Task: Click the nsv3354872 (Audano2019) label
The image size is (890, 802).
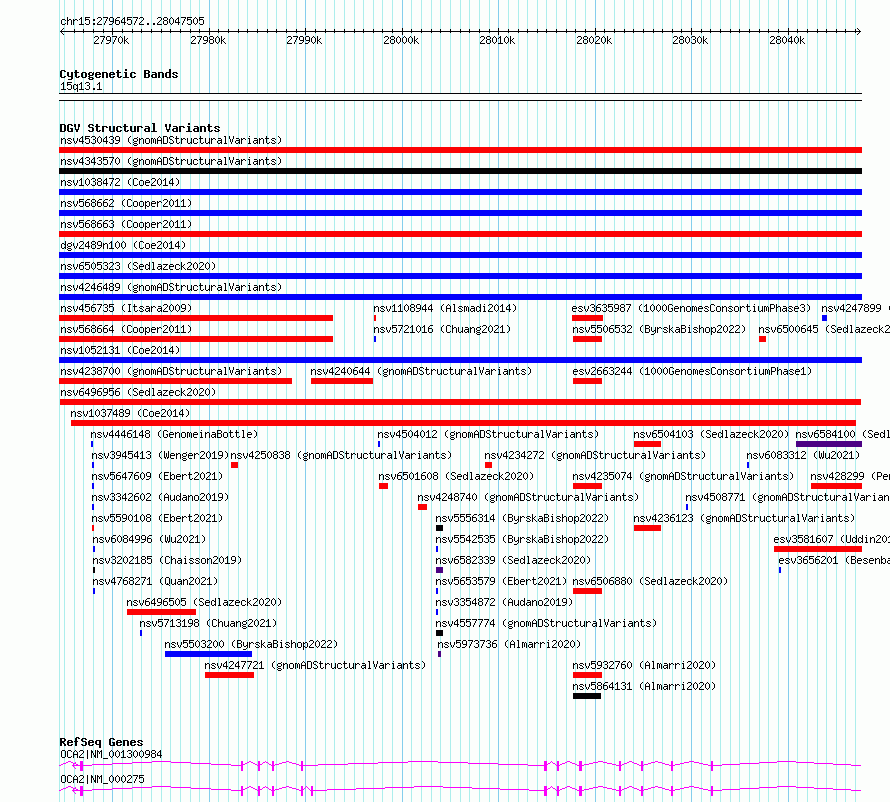Action: click(504, 602)
